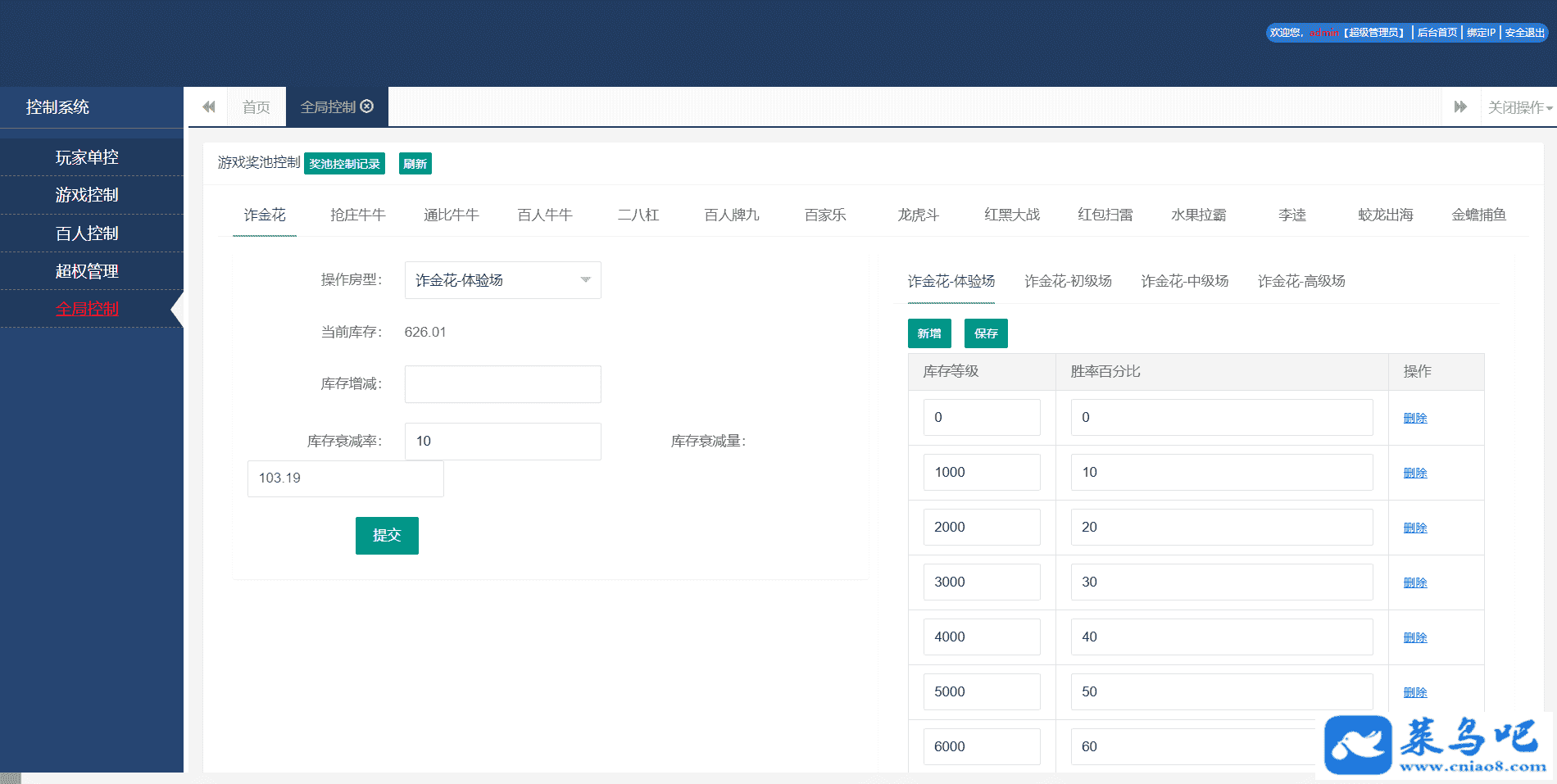Click the 库存衰减率 field containing 10
This screenshot has height=784, width=1557.
[502, 442]
